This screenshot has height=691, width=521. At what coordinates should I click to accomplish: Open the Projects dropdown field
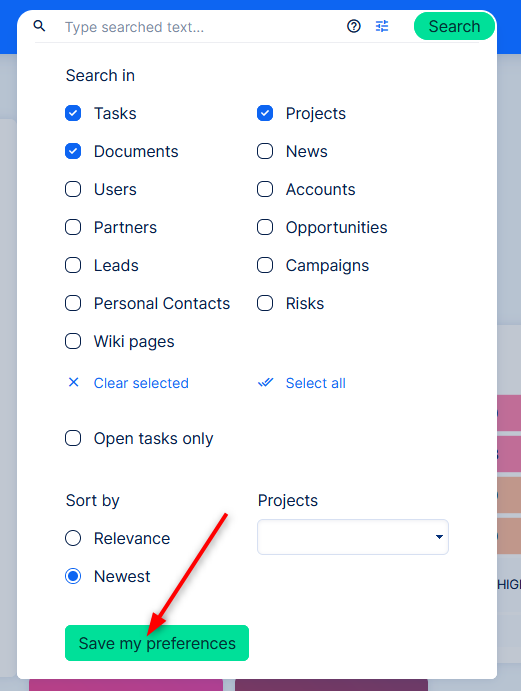[x=353, y=537]
